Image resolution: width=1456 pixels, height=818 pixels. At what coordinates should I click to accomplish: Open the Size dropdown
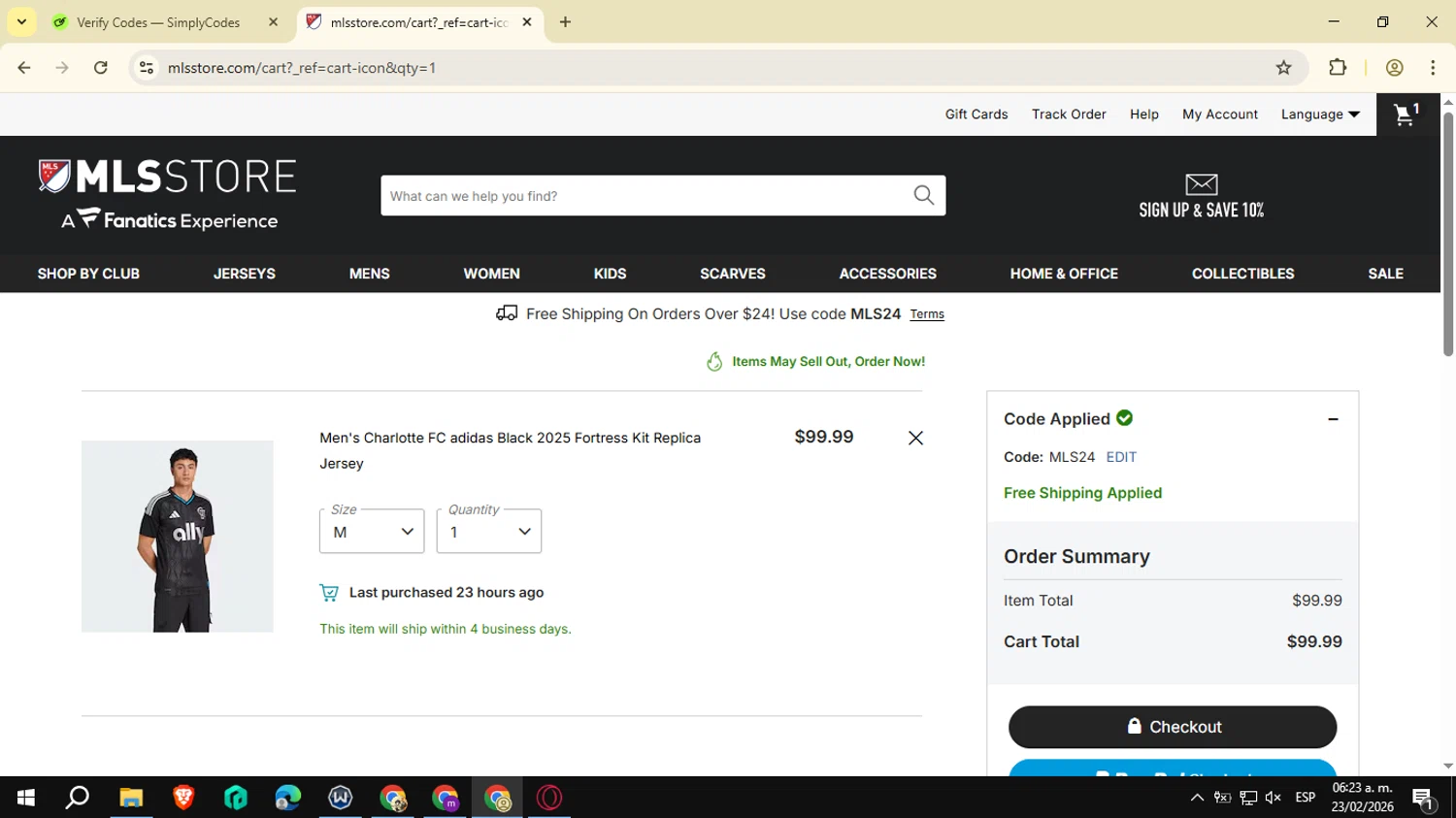[x=372, y=532]
